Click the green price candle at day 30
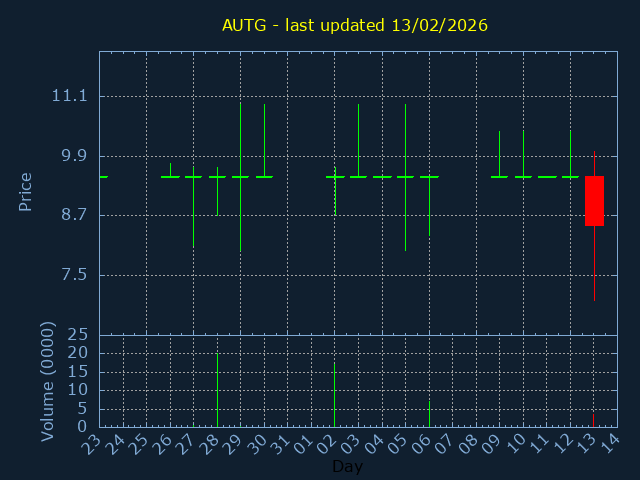Viewport: 640px width, 480px height. (x=264, y=141)
